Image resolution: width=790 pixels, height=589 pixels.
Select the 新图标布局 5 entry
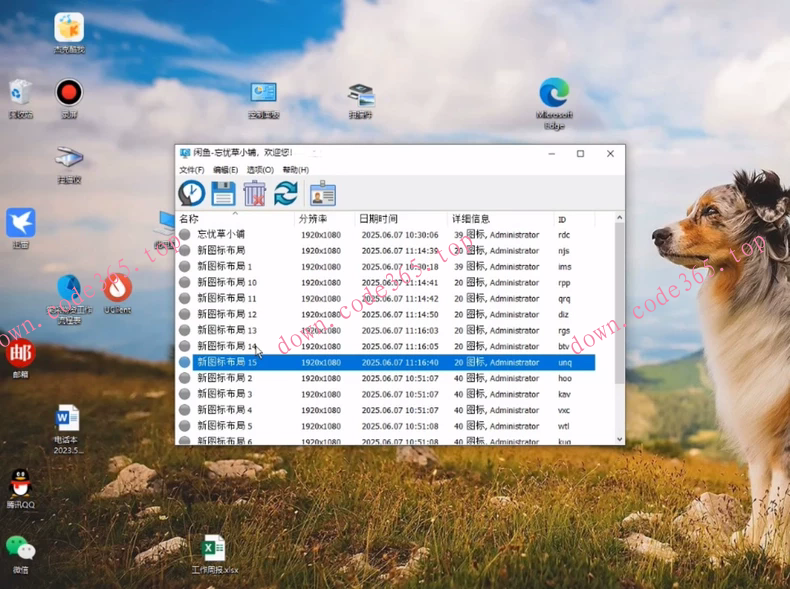tap(386, 426)
